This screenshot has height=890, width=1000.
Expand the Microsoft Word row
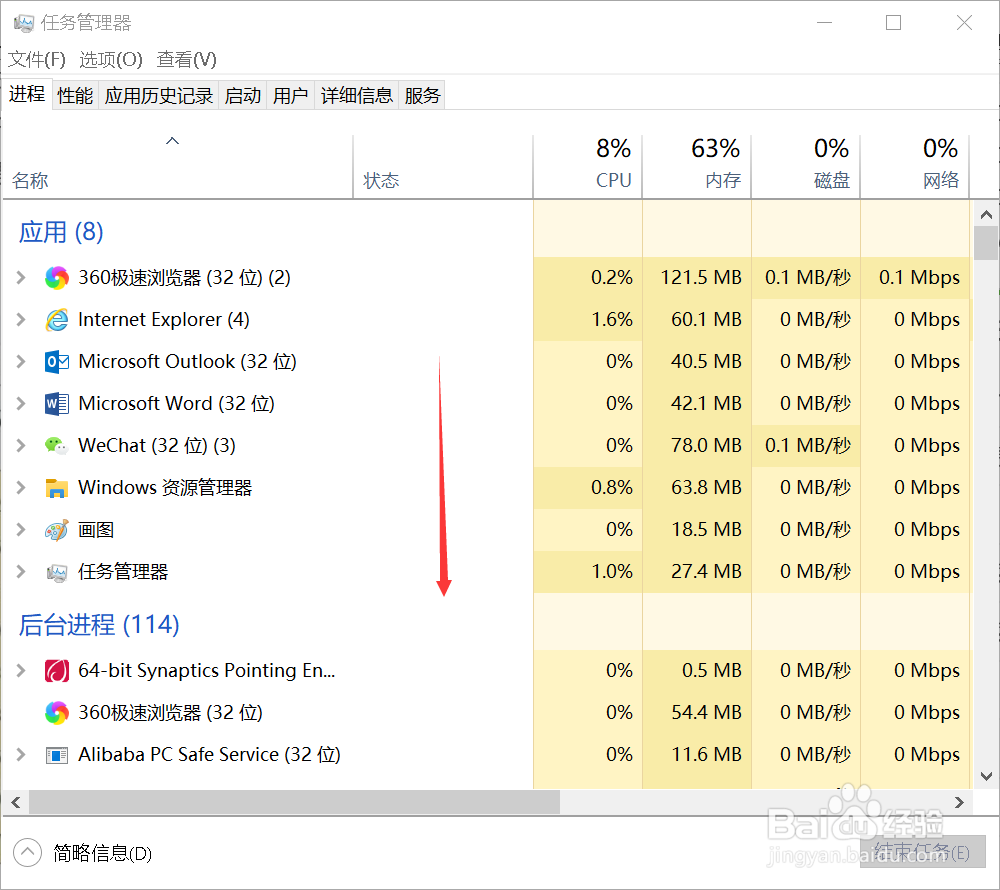coord(20,404)
